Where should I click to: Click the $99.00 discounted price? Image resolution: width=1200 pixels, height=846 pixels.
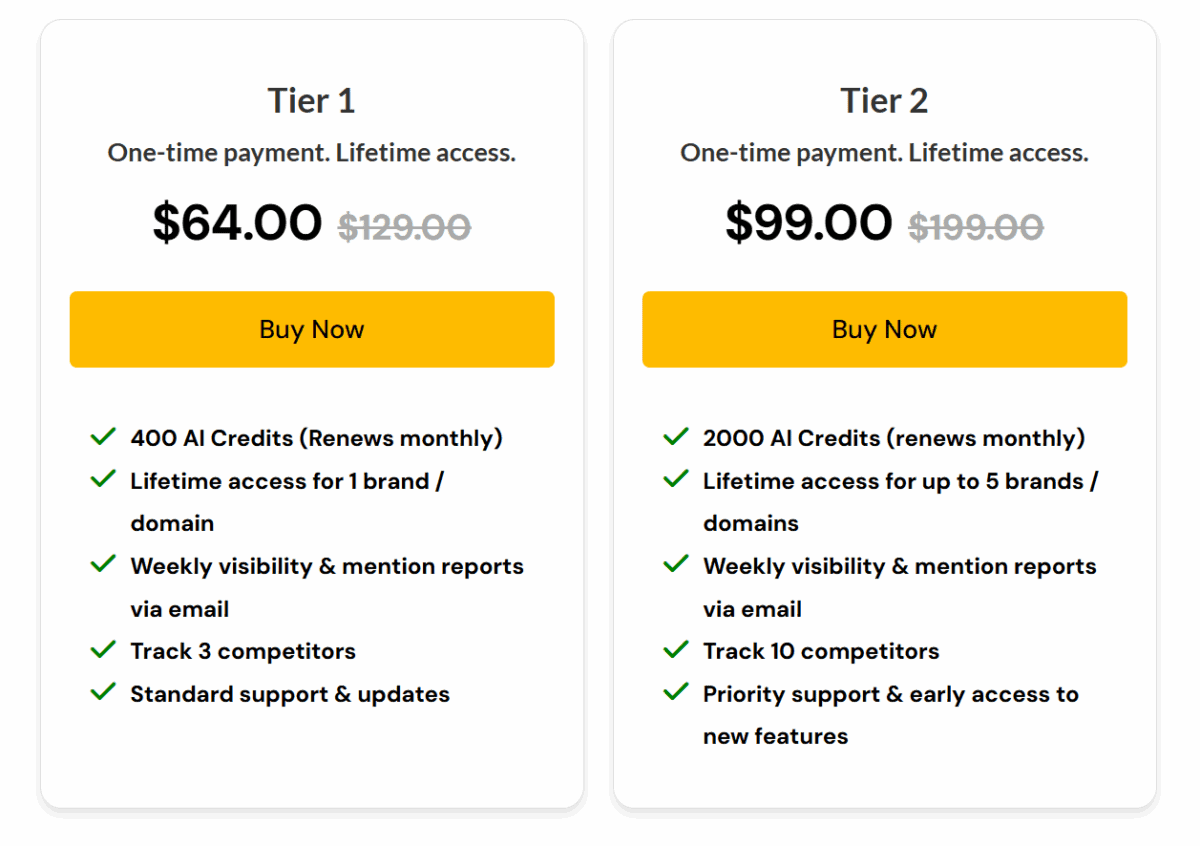pyautogui.click(x=809, y=223)
